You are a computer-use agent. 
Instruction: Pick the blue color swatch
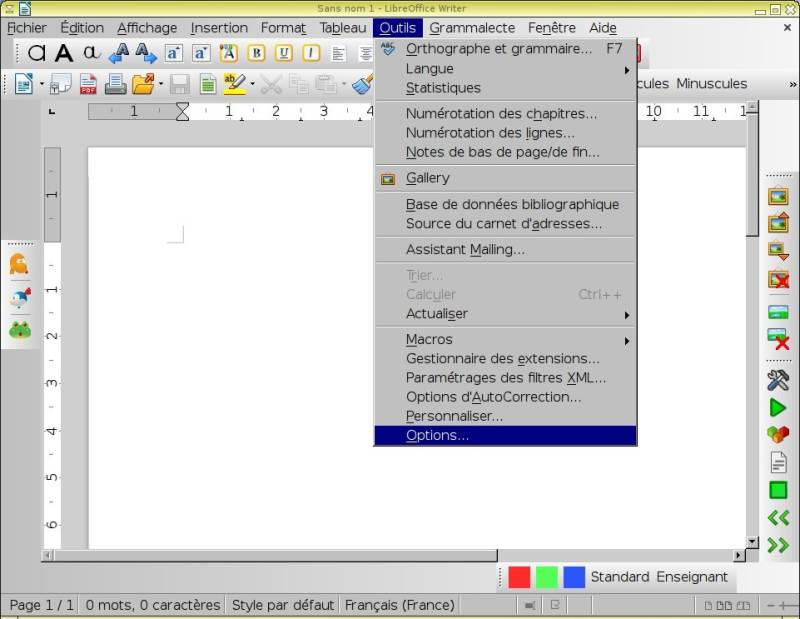point(574,577)
